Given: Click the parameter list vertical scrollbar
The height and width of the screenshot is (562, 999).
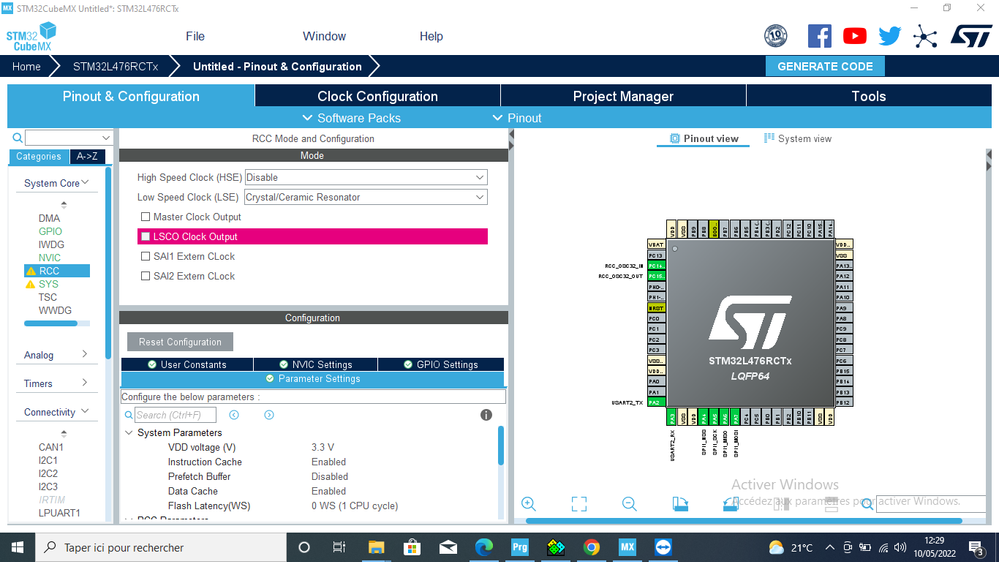Looking at the screenshot, I should point(501,445).
